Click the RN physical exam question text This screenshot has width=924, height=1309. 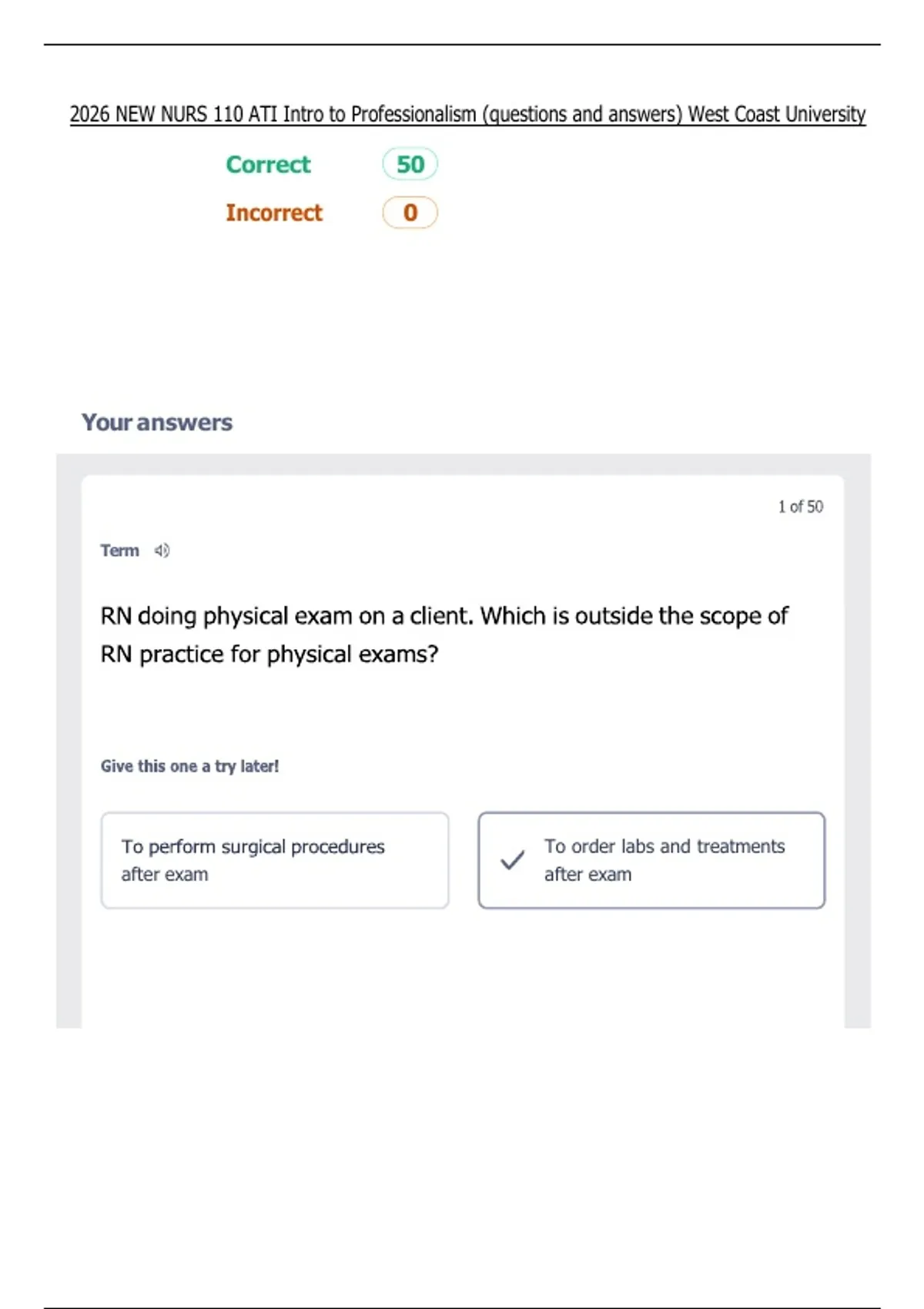pos(444,634)
